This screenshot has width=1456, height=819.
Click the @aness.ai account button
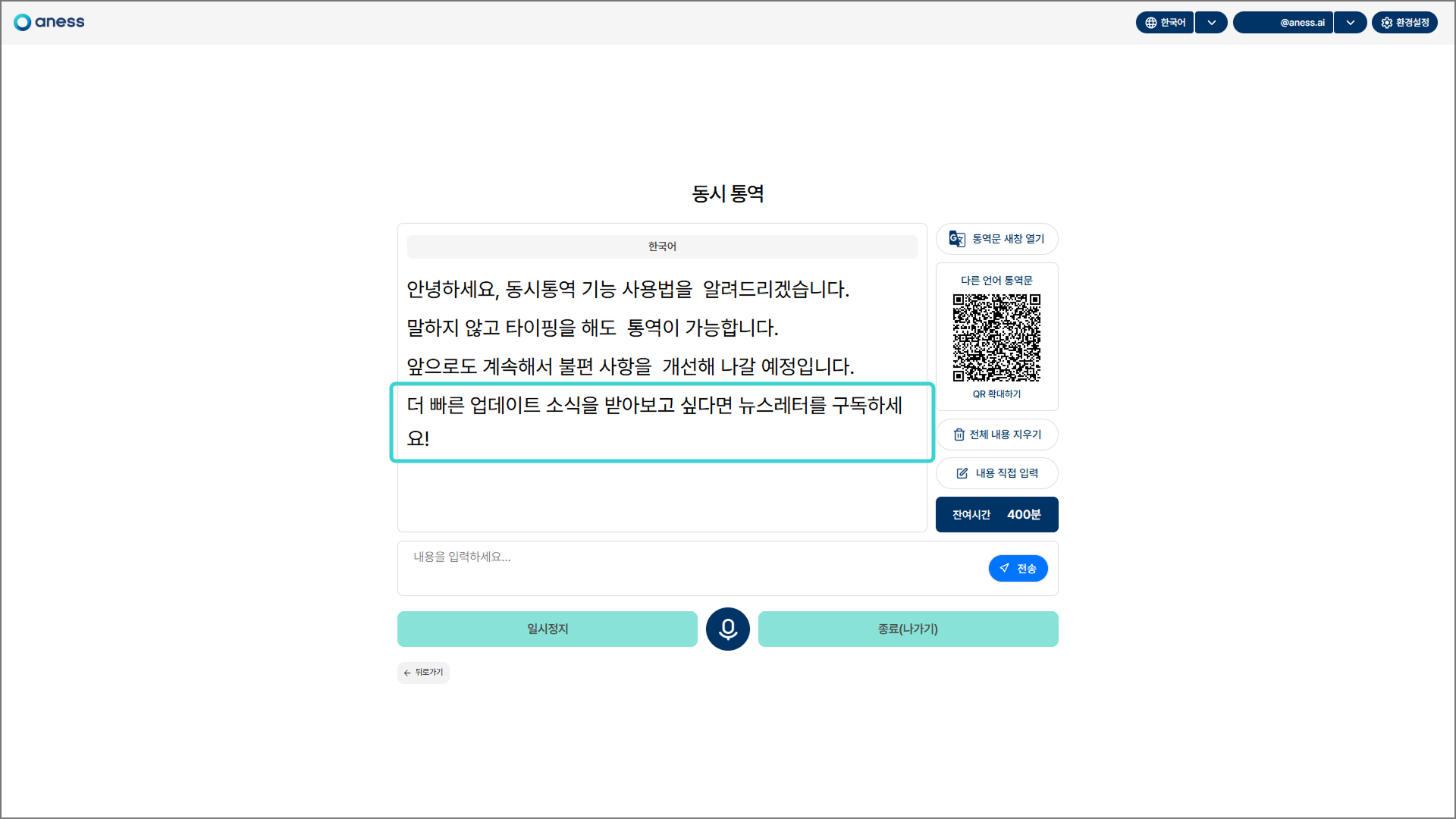[1283, 23]
